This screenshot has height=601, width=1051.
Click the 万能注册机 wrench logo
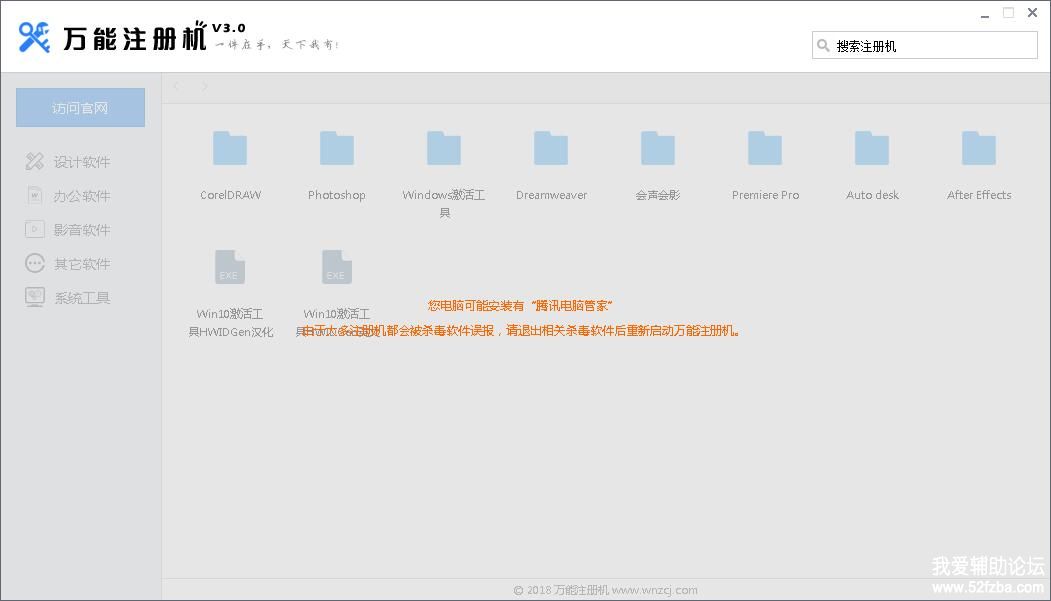pos(34,37)
